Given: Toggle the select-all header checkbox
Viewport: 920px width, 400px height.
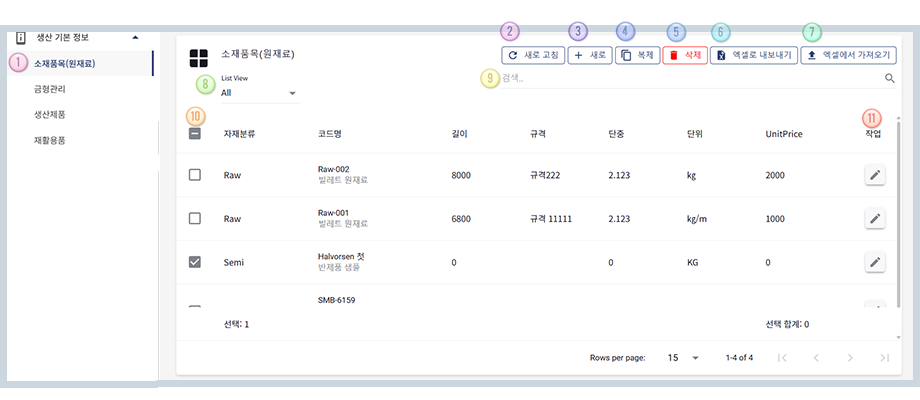Looking at the screenshot, I should (x=195, y=133).
